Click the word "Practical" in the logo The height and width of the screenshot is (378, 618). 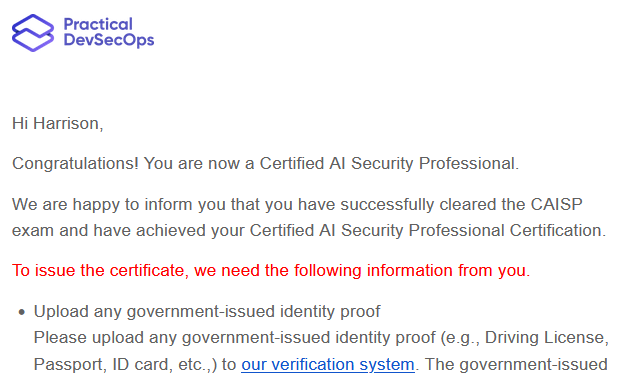tap(98, 24)
